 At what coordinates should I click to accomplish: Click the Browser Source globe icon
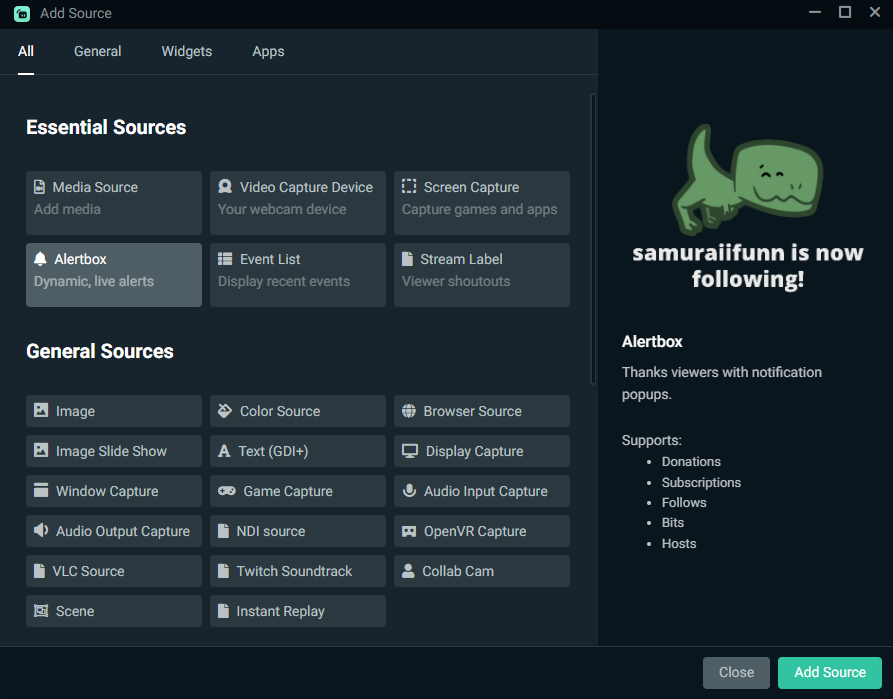tap(409, 411)
